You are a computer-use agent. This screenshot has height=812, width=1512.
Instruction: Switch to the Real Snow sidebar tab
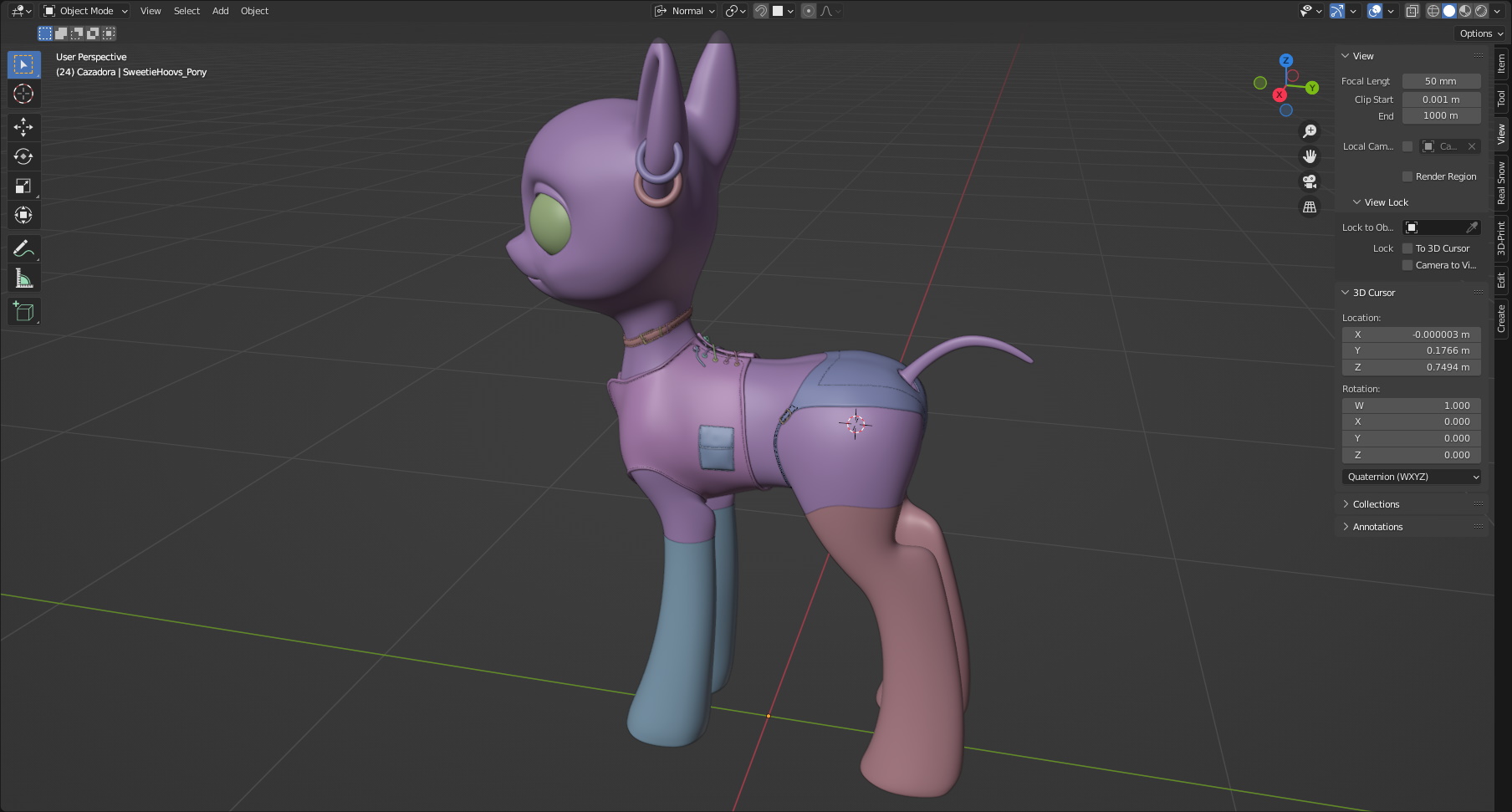(1502, 184)
